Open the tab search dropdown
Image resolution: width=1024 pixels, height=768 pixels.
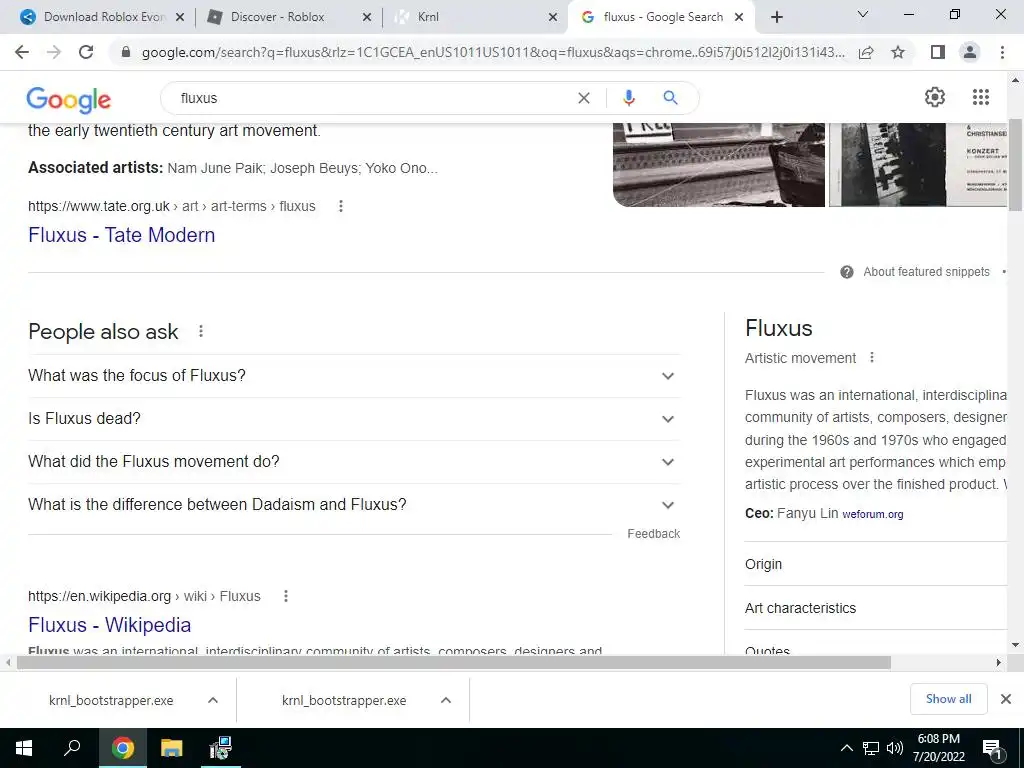pyautogui.click(x=863, y=14)
